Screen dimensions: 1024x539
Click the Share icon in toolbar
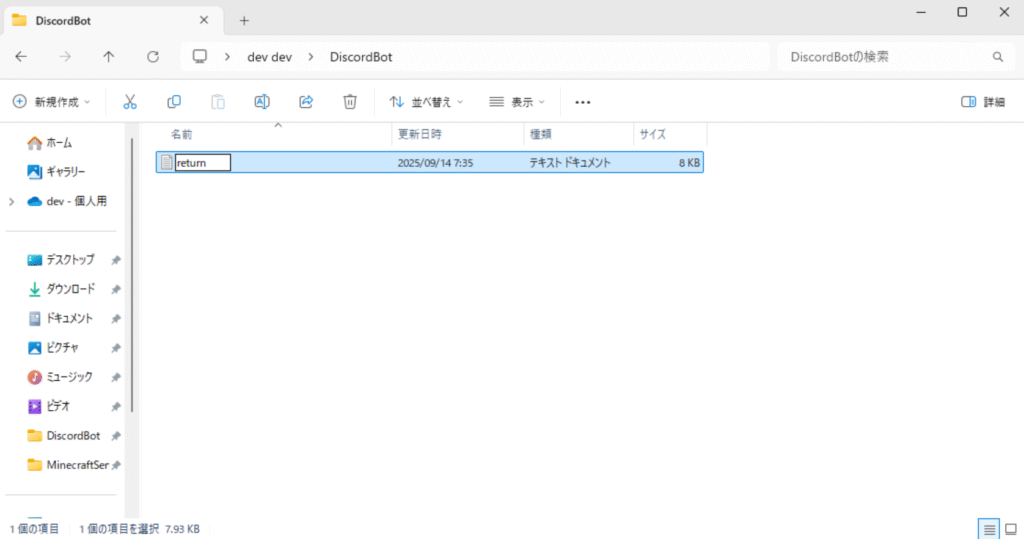pyautogui.click(x=306, y=102)
